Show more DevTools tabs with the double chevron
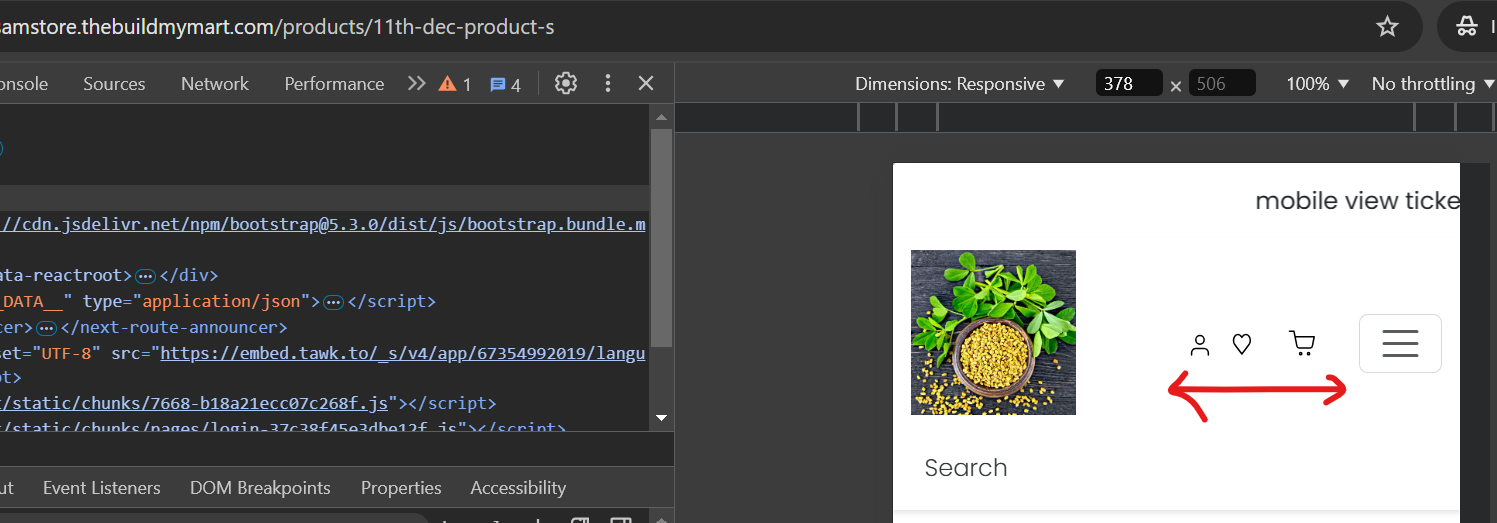 click(417, 84)
